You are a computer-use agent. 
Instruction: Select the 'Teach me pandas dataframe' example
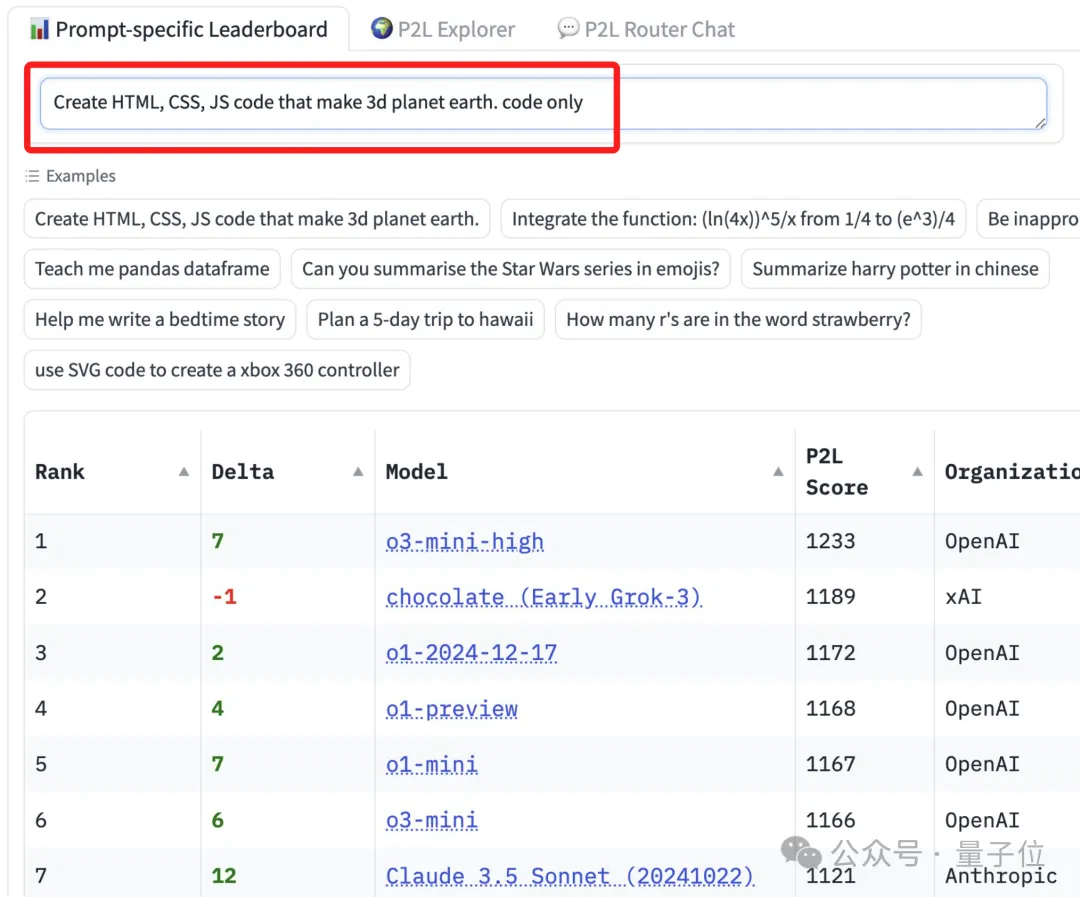pyautogui.click(x=152, y=269)
